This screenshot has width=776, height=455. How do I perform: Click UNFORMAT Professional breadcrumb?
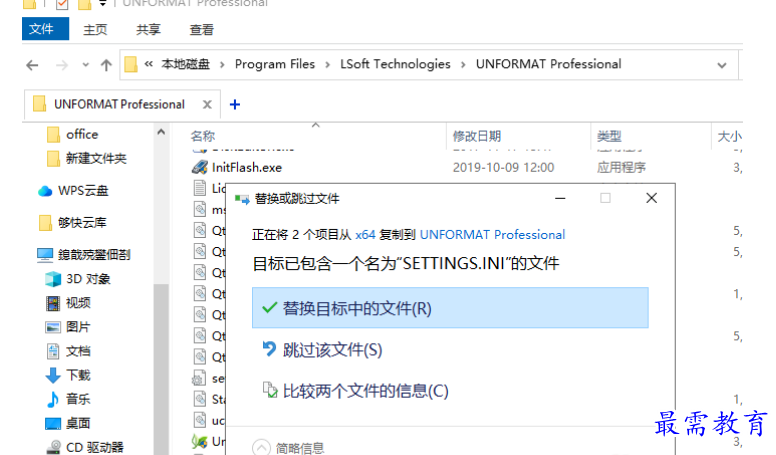tap(548, 64)
